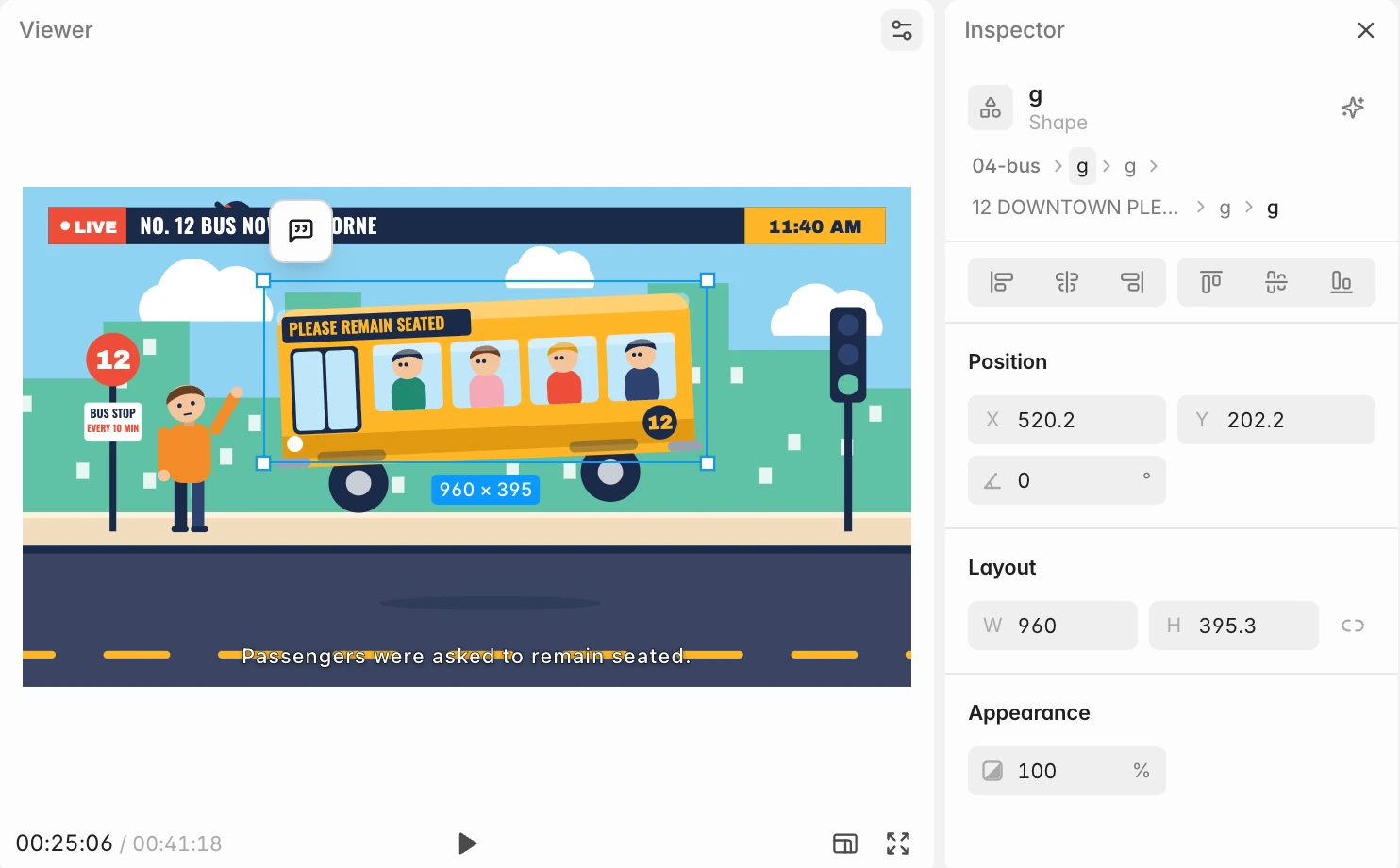Select the last g breadcrumb item

1273,208
